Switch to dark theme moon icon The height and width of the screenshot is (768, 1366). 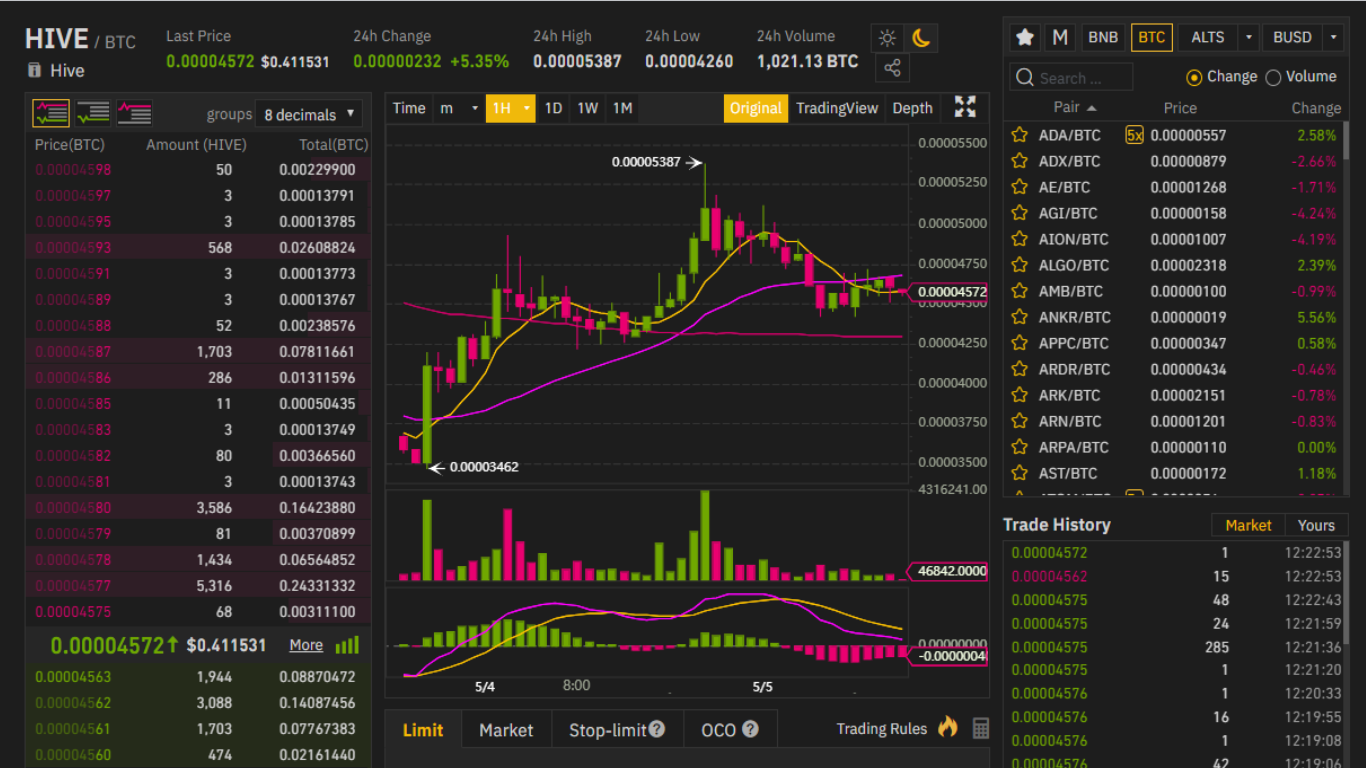click(921, 39)
